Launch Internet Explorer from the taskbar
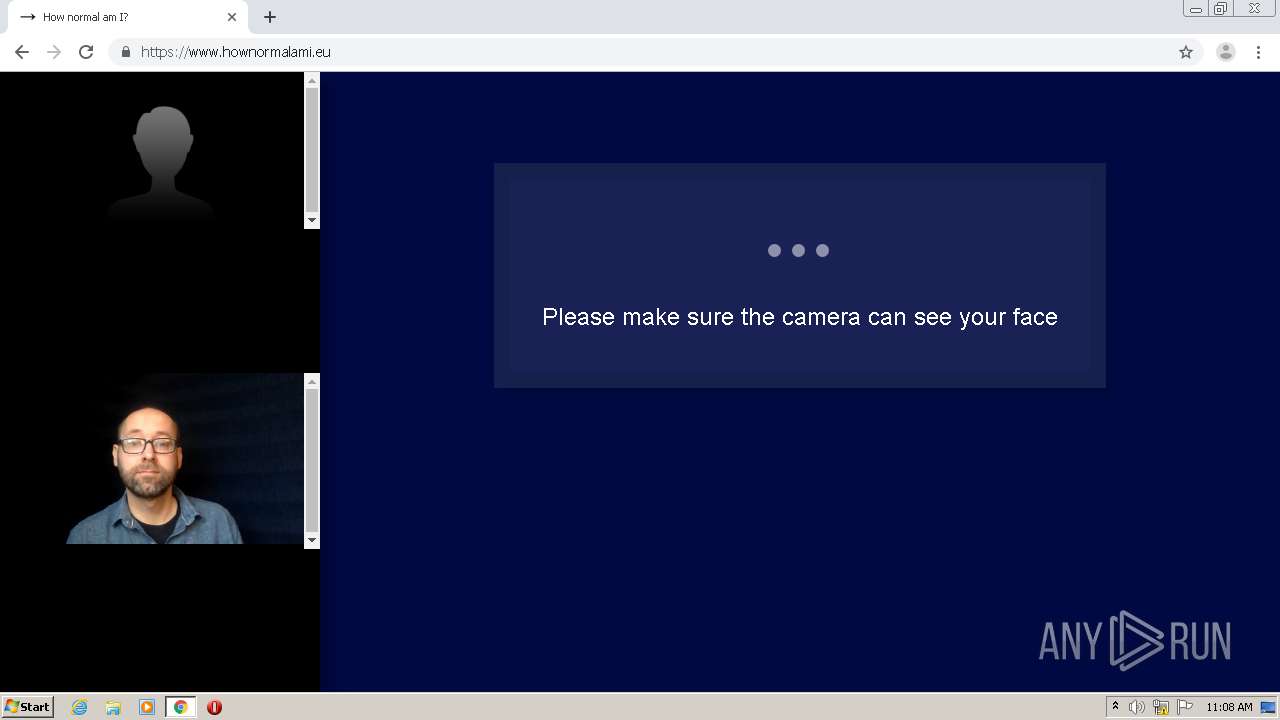 click(80, 707)
